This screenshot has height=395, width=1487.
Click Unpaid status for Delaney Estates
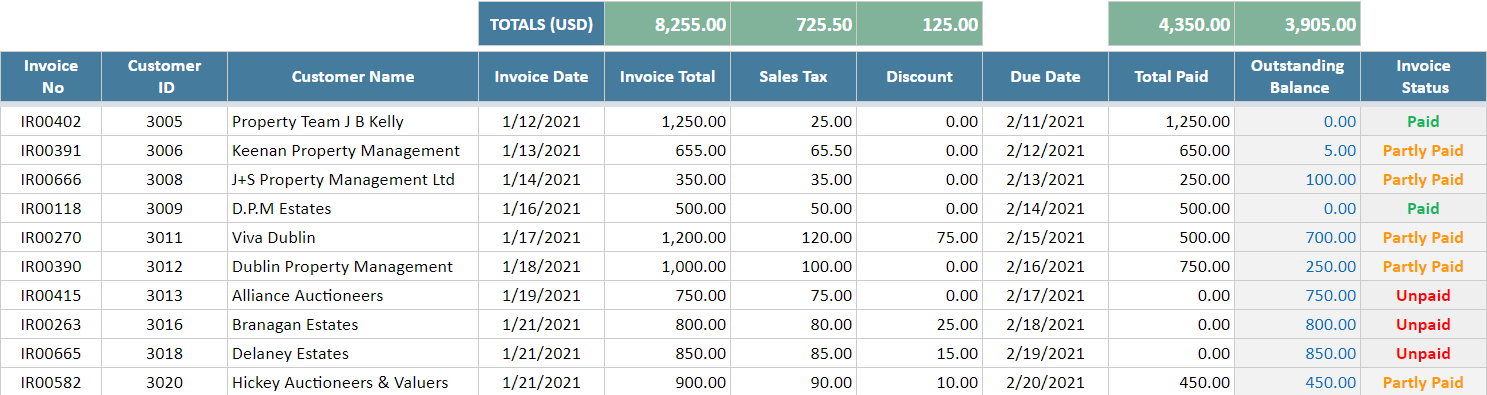(1423, 354)
